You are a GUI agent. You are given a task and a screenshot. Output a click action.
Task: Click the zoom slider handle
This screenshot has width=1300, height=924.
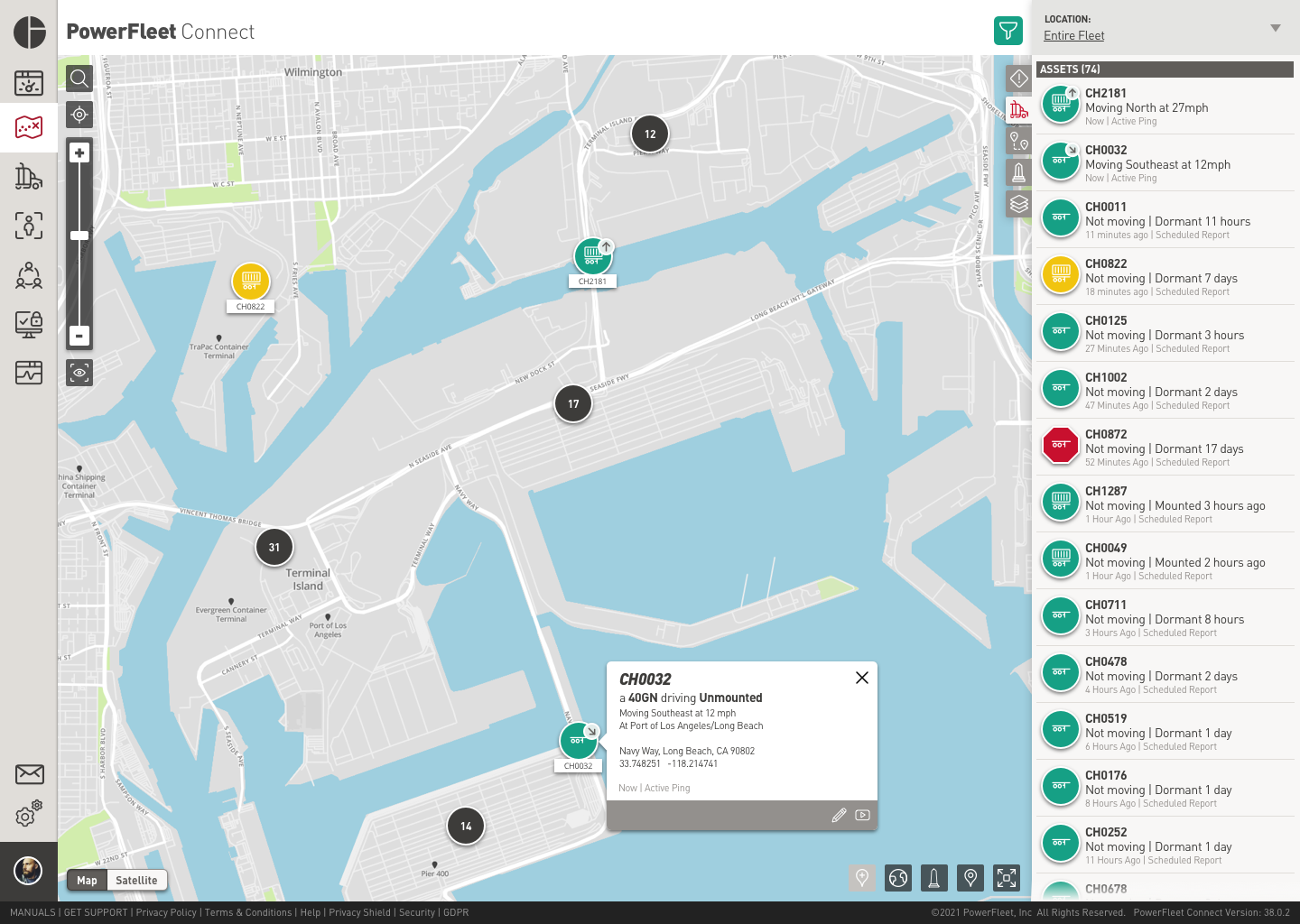[x=79, y=236]
